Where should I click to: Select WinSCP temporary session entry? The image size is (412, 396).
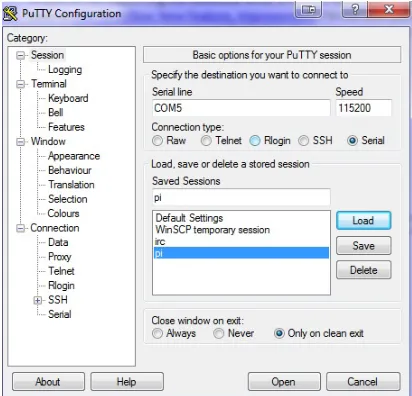(241, 230)
